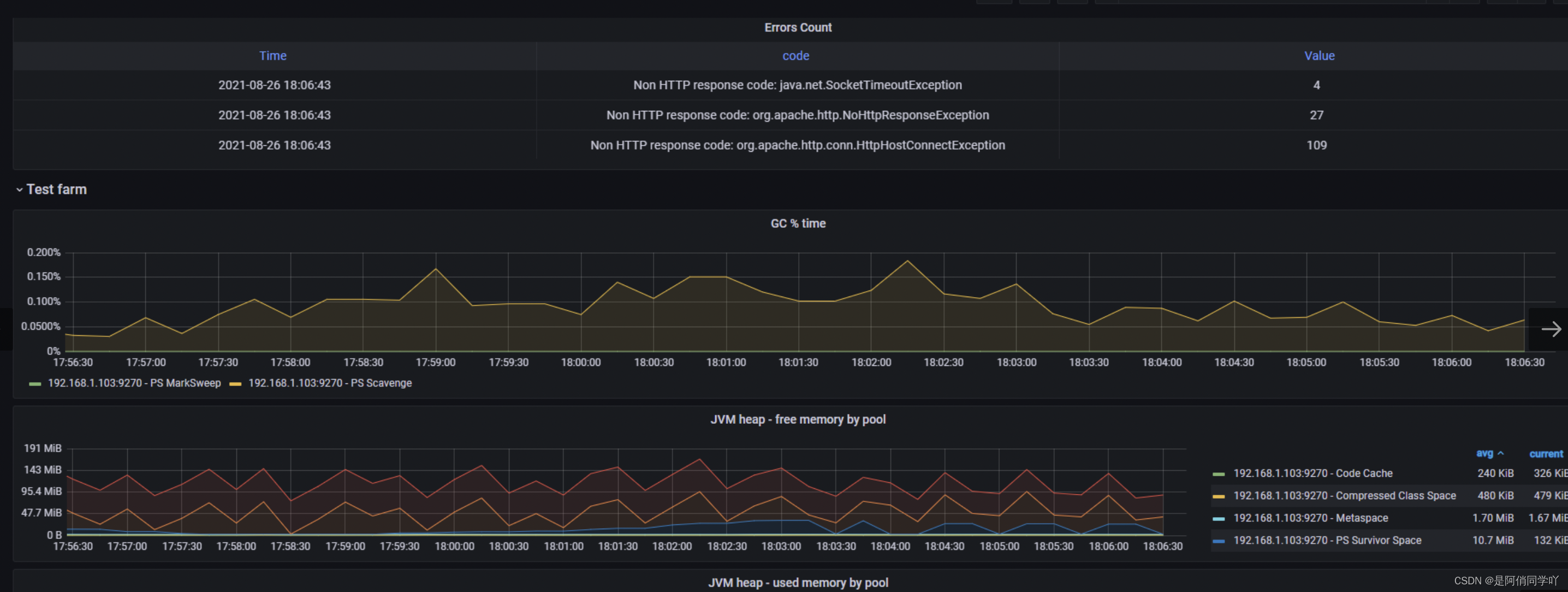This screenshot has width=1568, height=592.
Task: Open the Errors Count panel title menu
Action: 798,27
